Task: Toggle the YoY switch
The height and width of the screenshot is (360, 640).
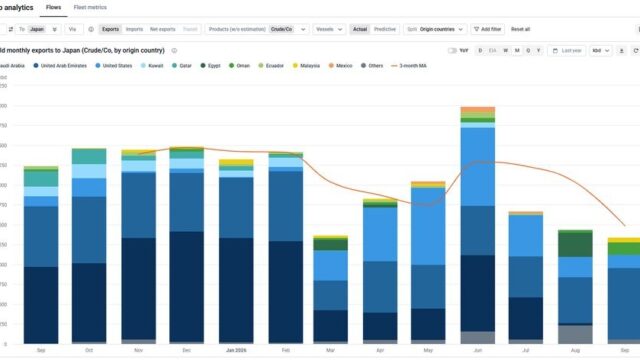Action: click(452, 51)
